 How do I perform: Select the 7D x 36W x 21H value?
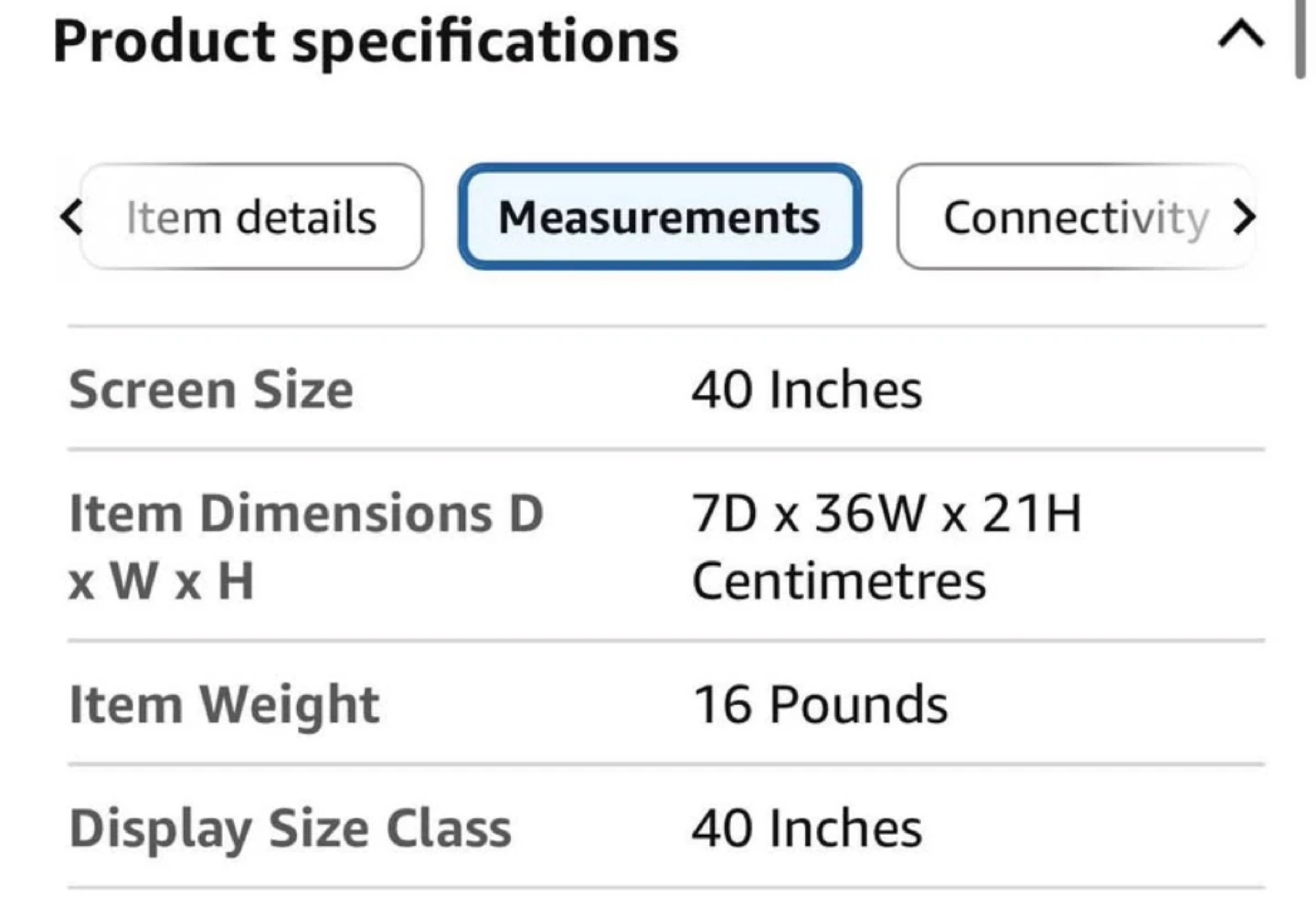click(x=886, y=512)
